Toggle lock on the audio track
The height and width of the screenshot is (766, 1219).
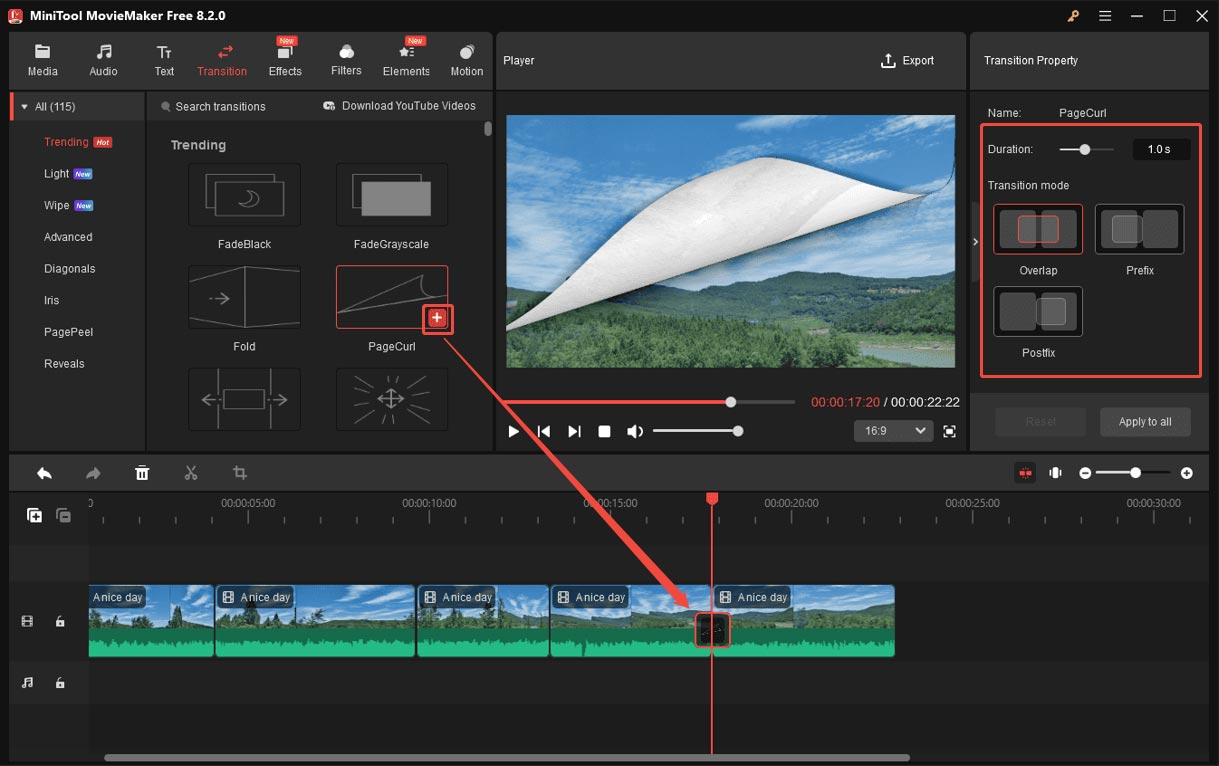click(60, 683)
